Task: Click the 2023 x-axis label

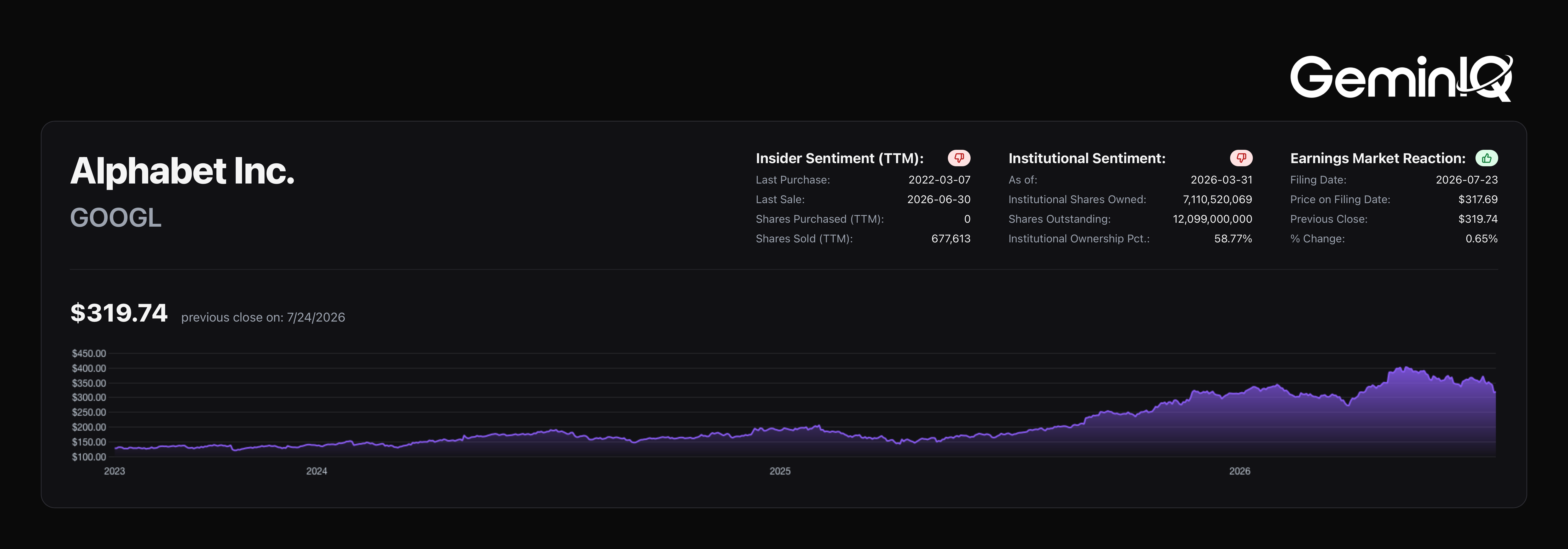Action: point(114,471)
